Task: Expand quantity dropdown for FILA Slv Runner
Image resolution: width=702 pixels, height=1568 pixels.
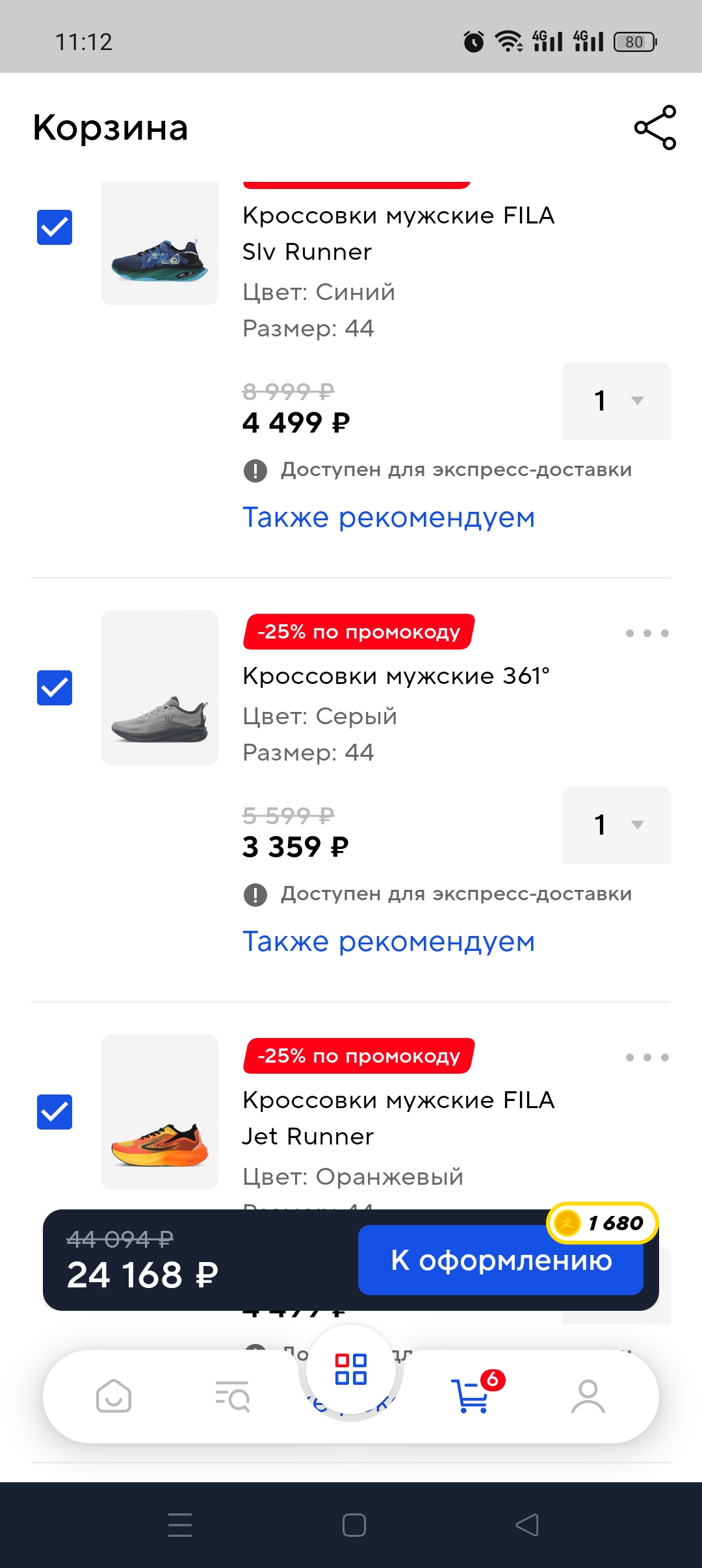Action: [x=616, y=401]
